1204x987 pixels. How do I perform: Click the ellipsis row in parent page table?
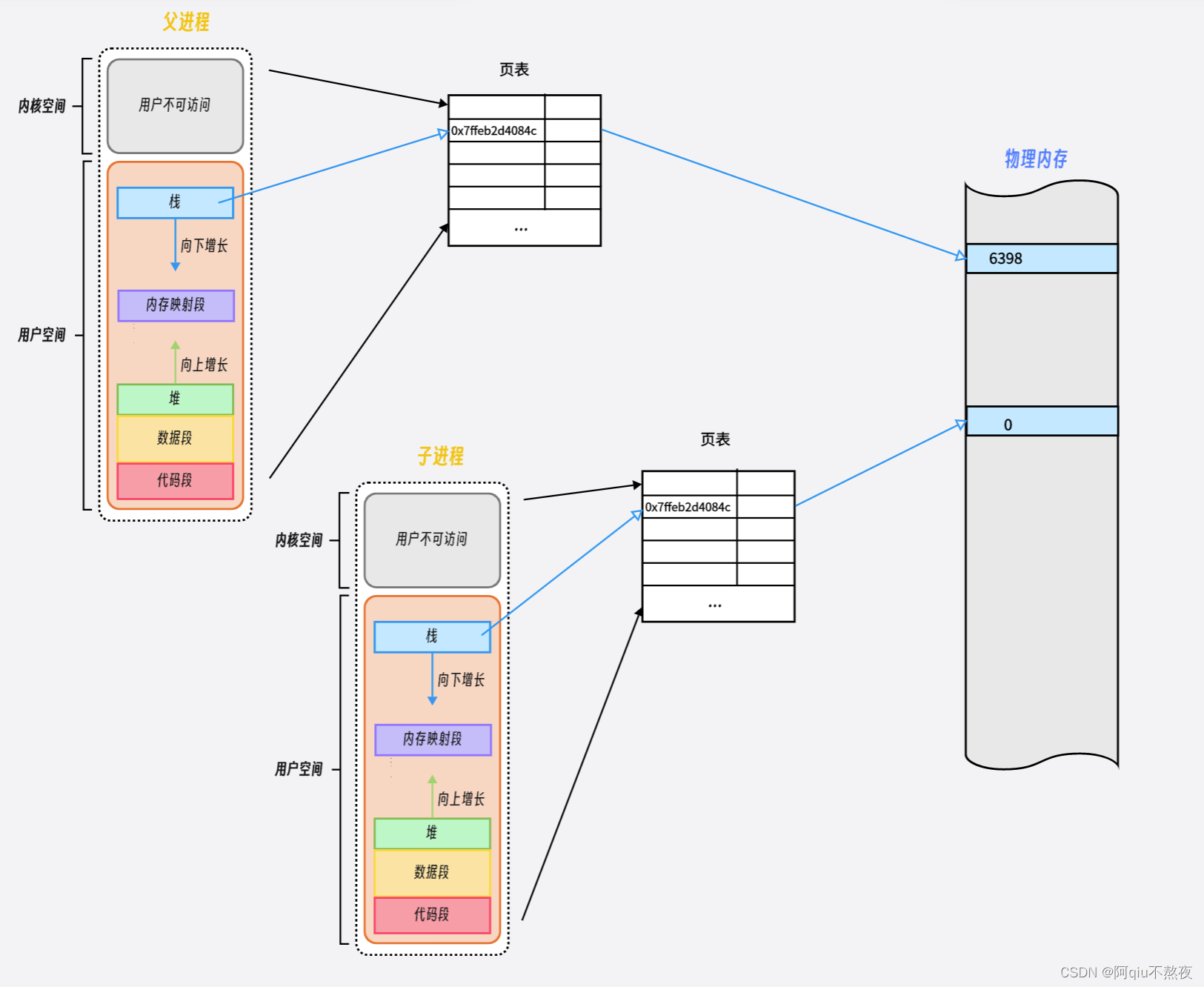click(525, 227)
